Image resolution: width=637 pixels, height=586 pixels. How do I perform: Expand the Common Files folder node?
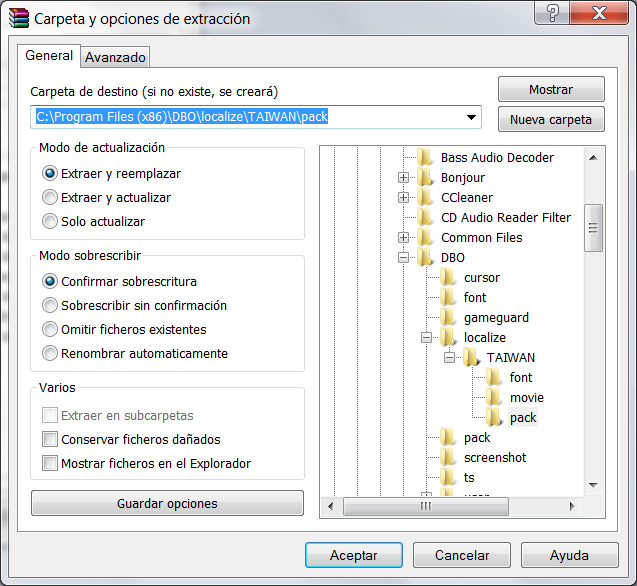click(403, 238)
